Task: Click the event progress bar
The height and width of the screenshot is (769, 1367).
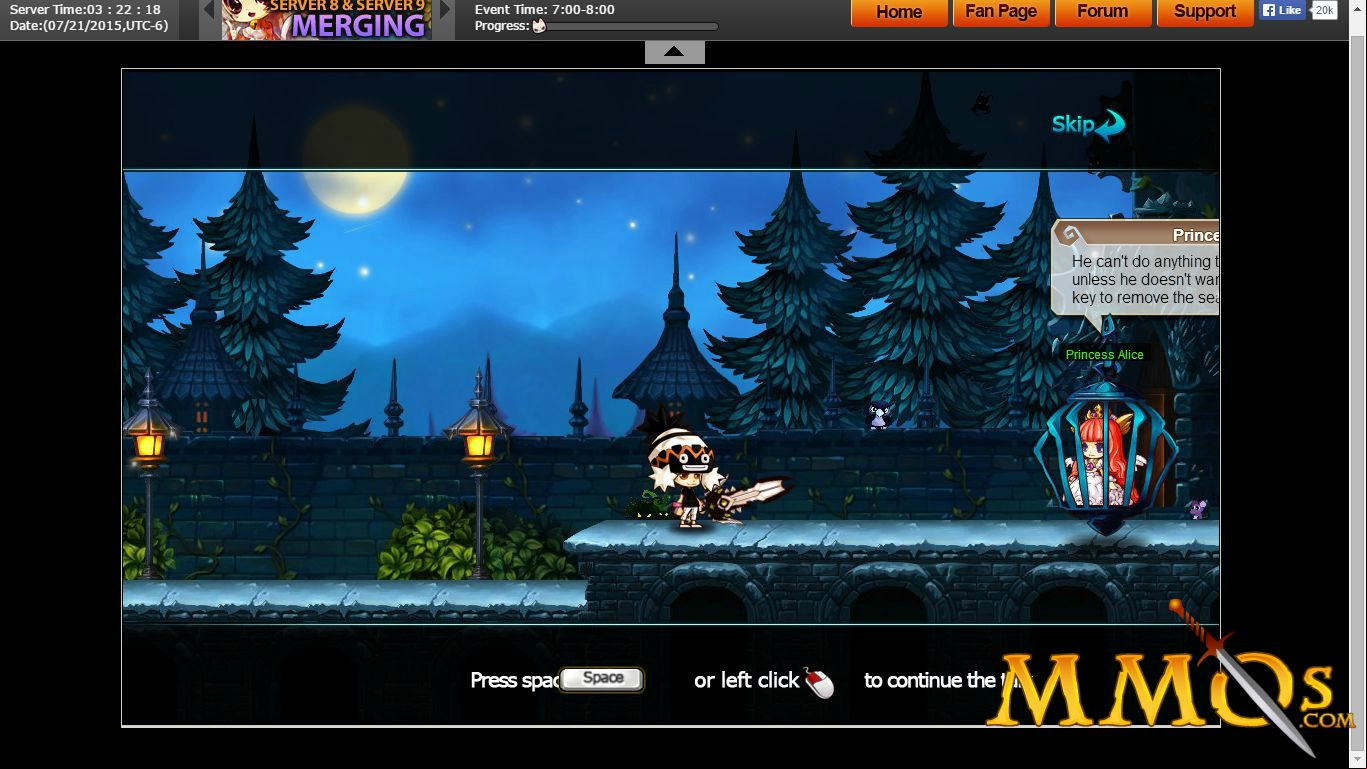Action: [x=625, y=27]
